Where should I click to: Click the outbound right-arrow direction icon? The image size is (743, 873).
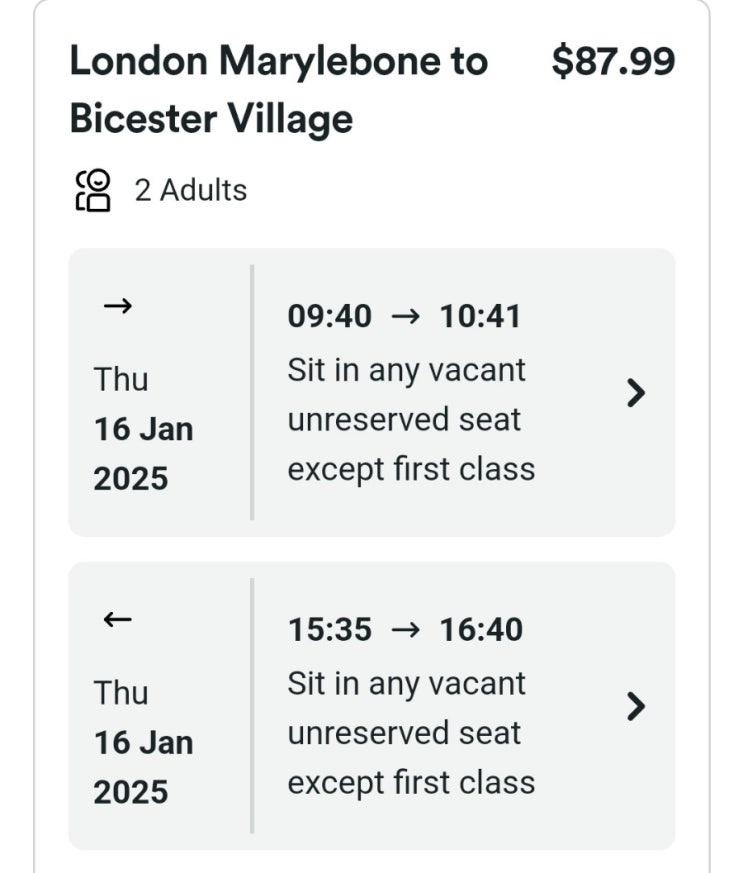[x=117, y=307]
